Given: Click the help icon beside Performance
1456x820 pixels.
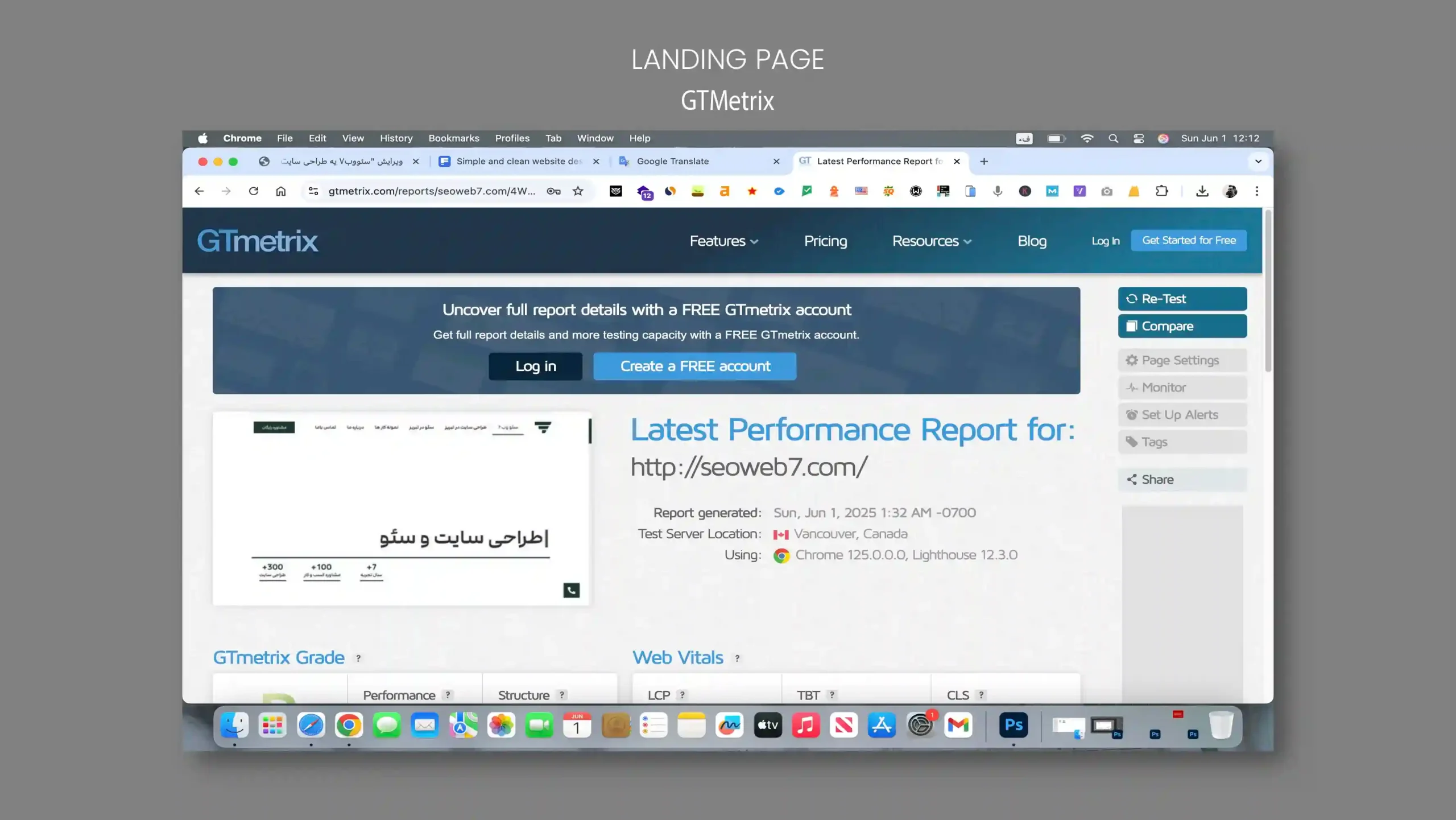Looking at the screenshot, I should (448, 695).
